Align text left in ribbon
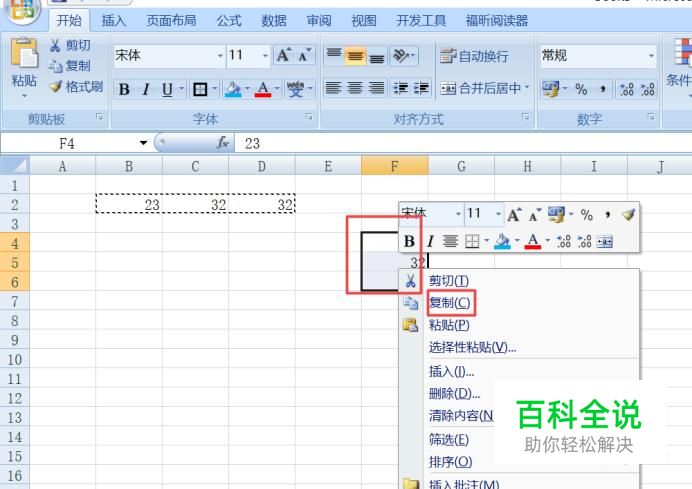This screenshot has height=489, width=692. (x=333, y=88)
